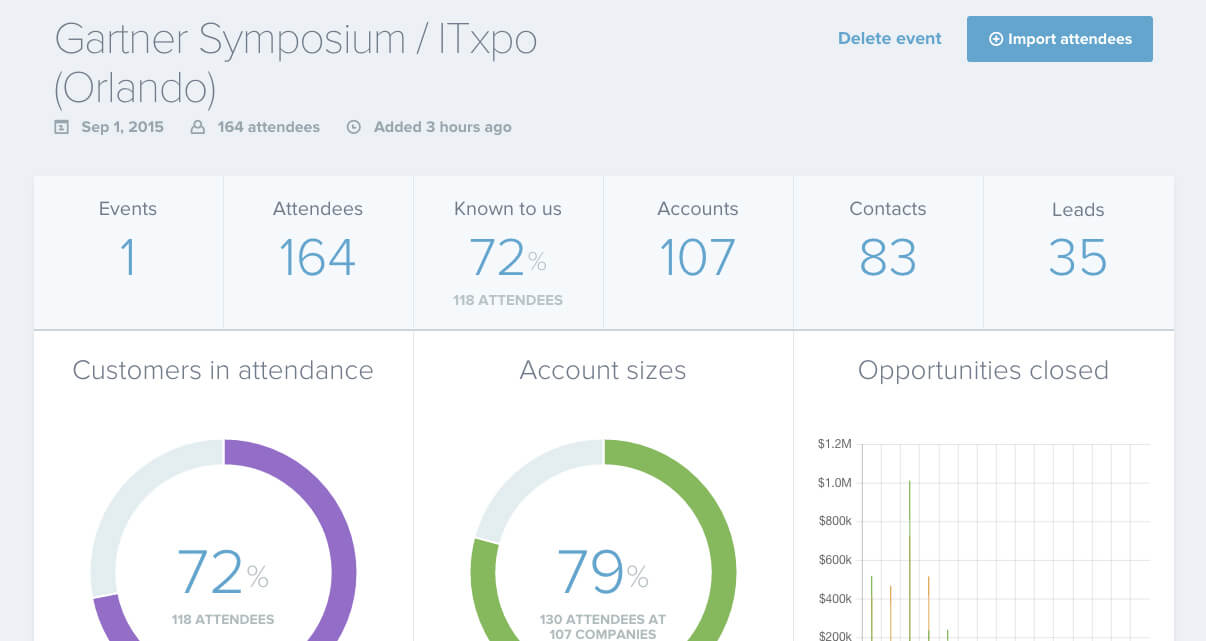Click the Gartner Symposium / ITxpo event title
This screenshot has height=641, width=1206.
point(295,40)
